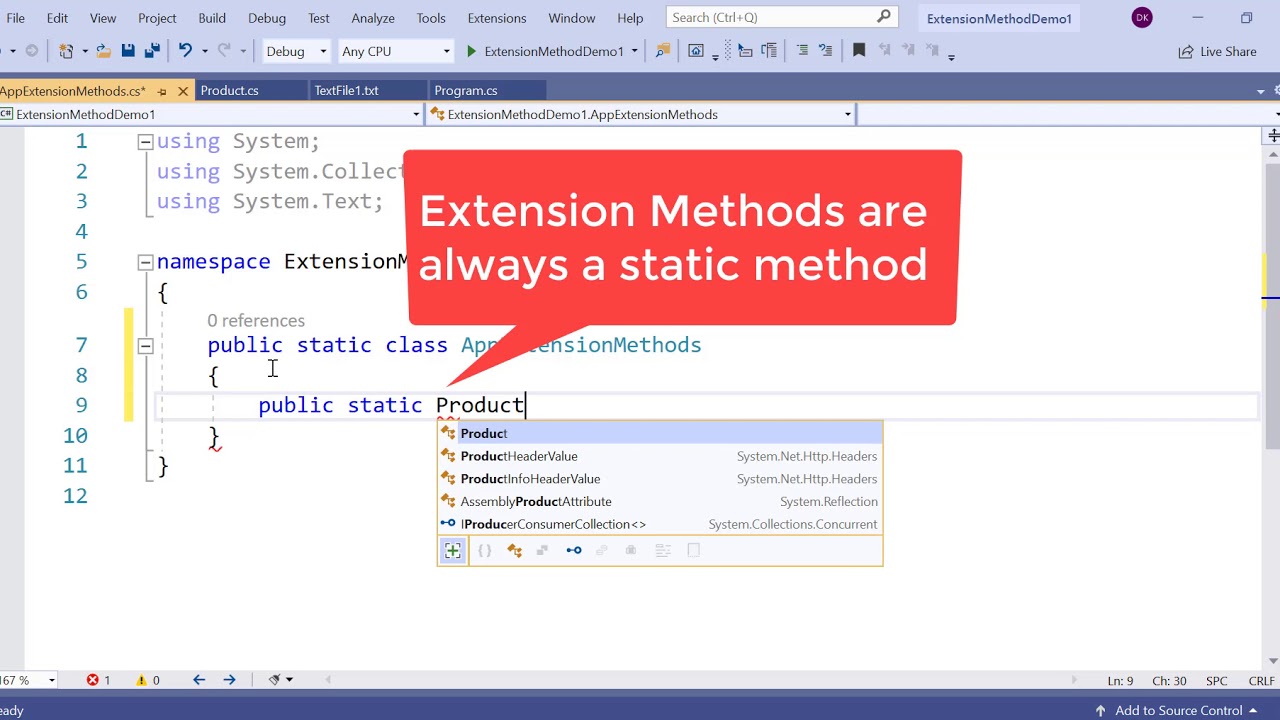Click the comment out selected lines icon
The height and width of the screenshot is (720, 1280).
(x=803, y=51)
